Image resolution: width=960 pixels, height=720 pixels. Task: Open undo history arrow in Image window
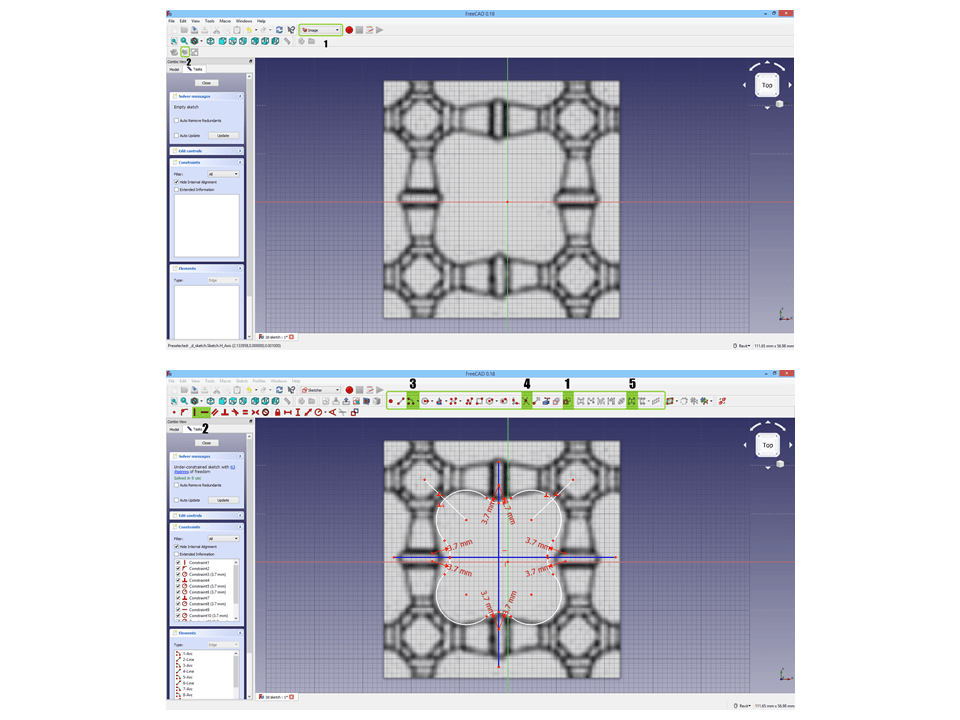click(x=256, y=30)
